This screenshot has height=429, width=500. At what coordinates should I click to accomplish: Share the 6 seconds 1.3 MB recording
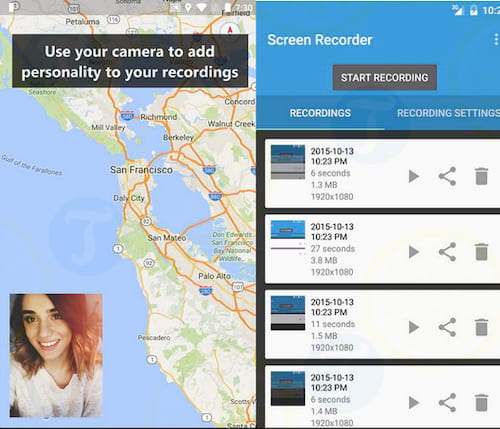(447, 176)
